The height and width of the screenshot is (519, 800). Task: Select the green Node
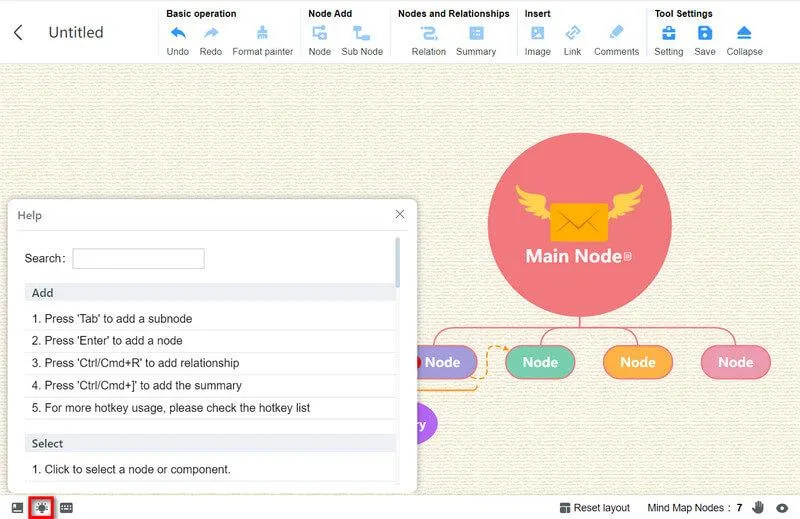coord(540,362)
